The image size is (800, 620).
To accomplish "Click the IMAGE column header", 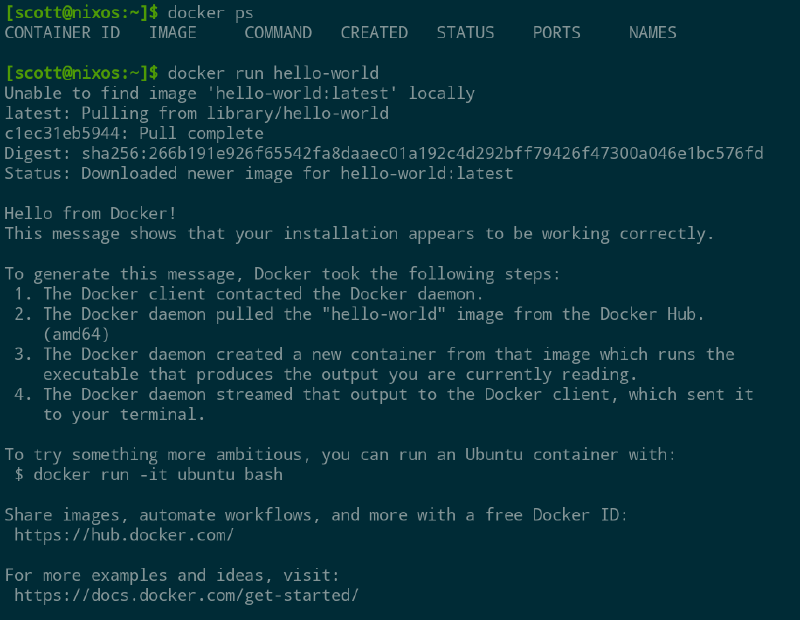I will click(x=172, y=33).
